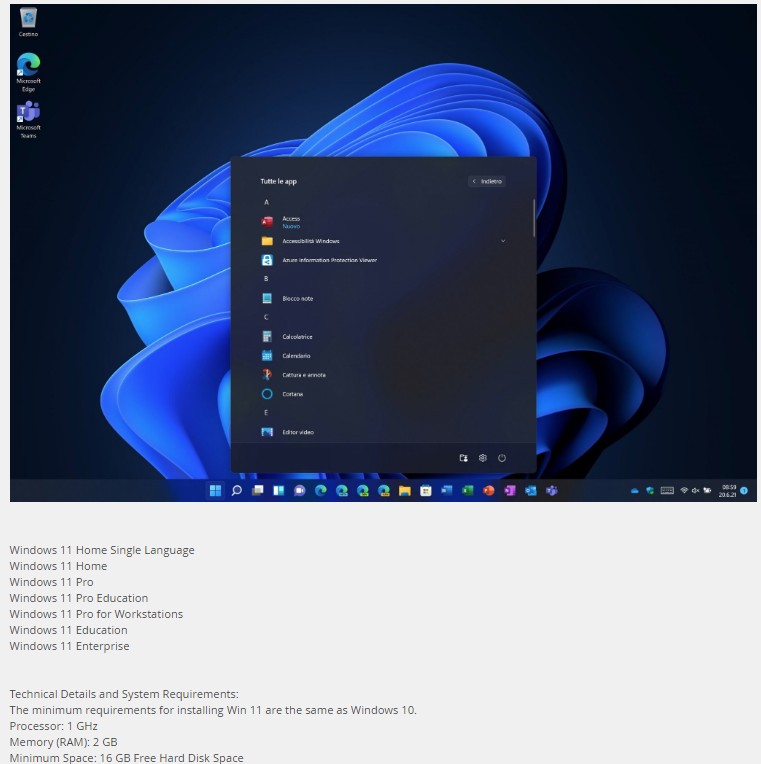This screenshot has height=764, width=761.
Task: Click the OneDrive cloud tray icon
Action: pos(634,491)
